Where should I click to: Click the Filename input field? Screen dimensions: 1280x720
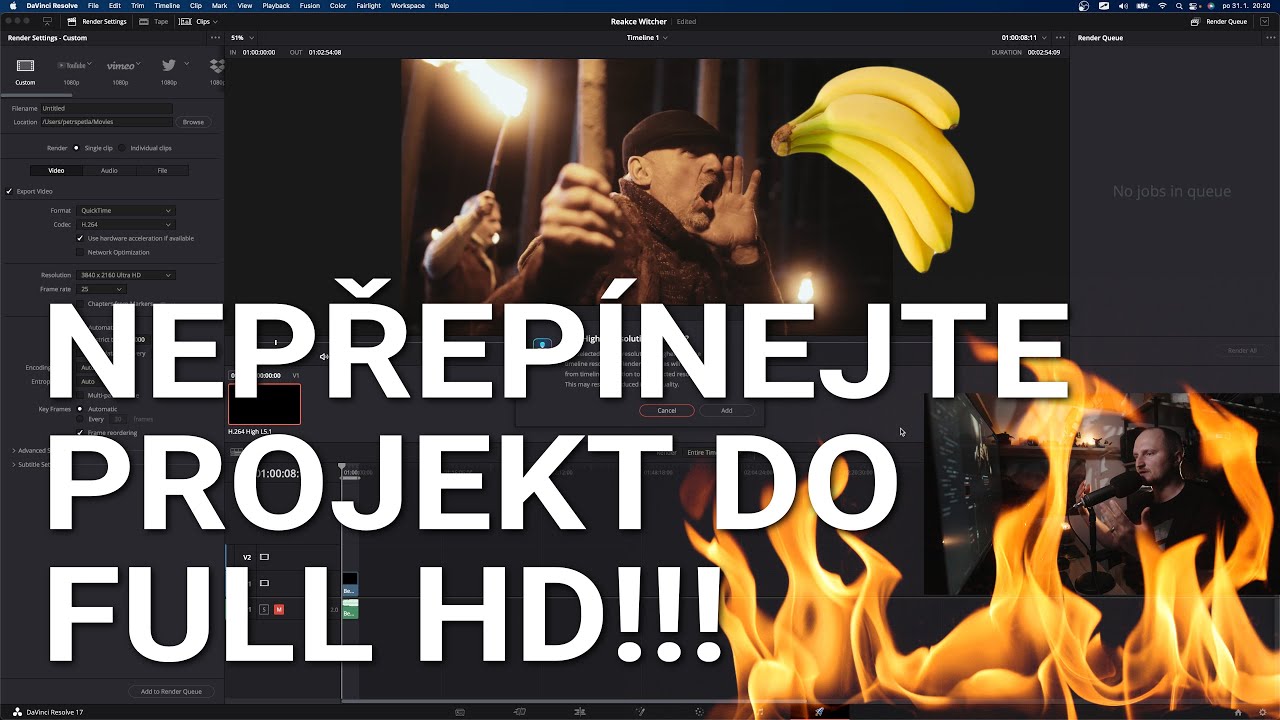pos(107,108)
